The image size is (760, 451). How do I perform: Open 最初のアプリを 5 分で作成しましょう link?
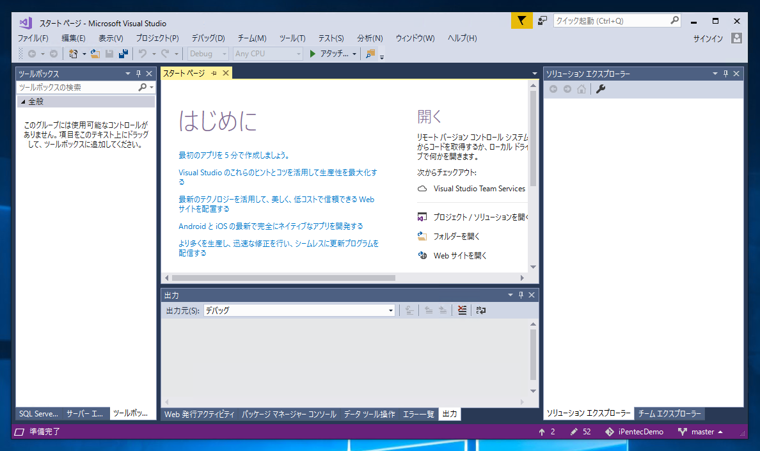tap(234, 155)
